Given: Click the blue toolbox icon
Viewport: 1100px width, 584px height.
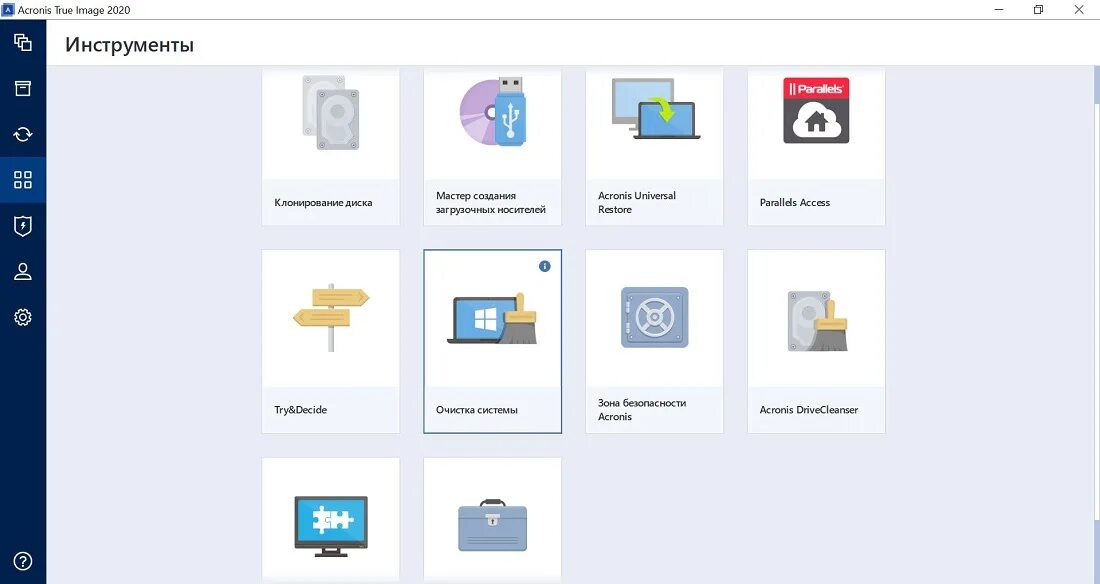Looking at the screenshot, I should (x=492, y=525).
